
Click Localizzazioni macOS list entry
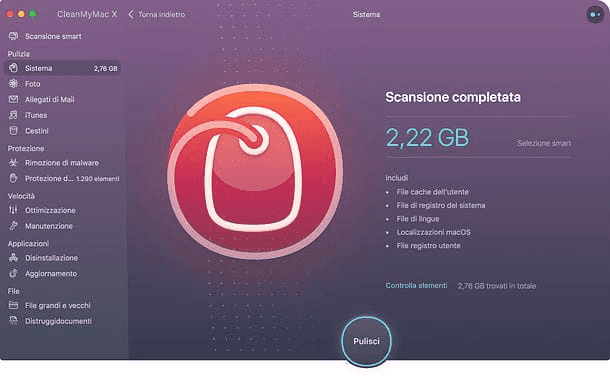pyautogui.click(x=434, y=232)
